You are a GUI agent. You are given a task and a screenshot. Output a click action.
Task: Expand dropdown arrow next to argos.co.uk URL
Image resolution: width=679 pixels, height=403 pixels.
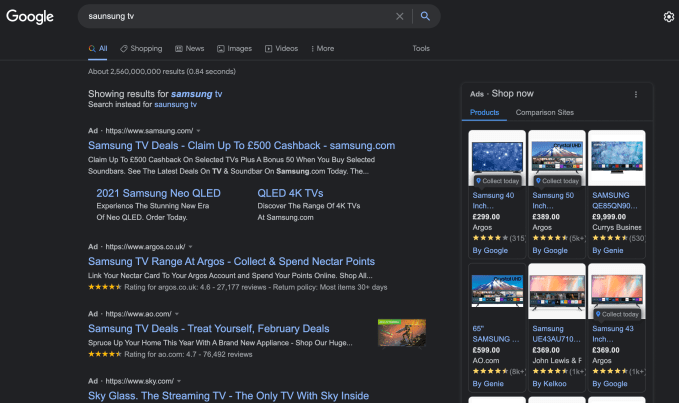tap(190, 247)
